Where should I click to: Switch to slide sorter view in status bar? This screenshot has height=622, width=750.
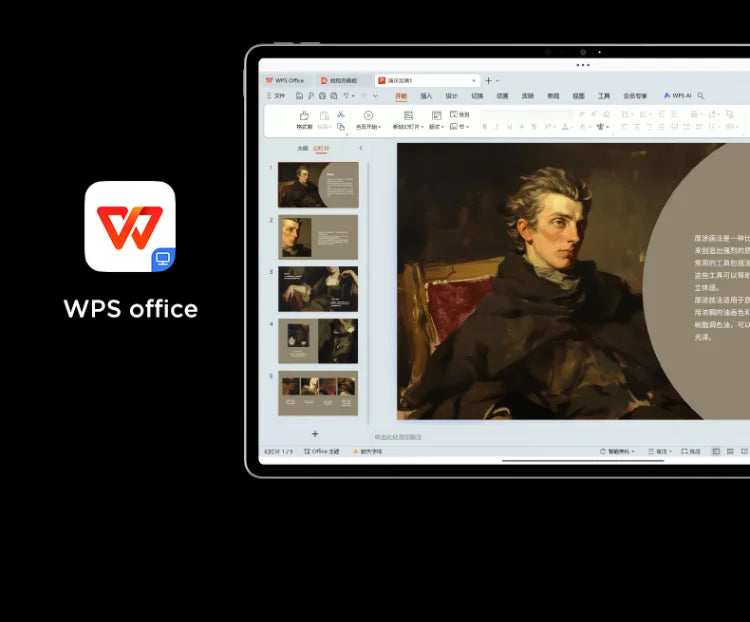729,452
